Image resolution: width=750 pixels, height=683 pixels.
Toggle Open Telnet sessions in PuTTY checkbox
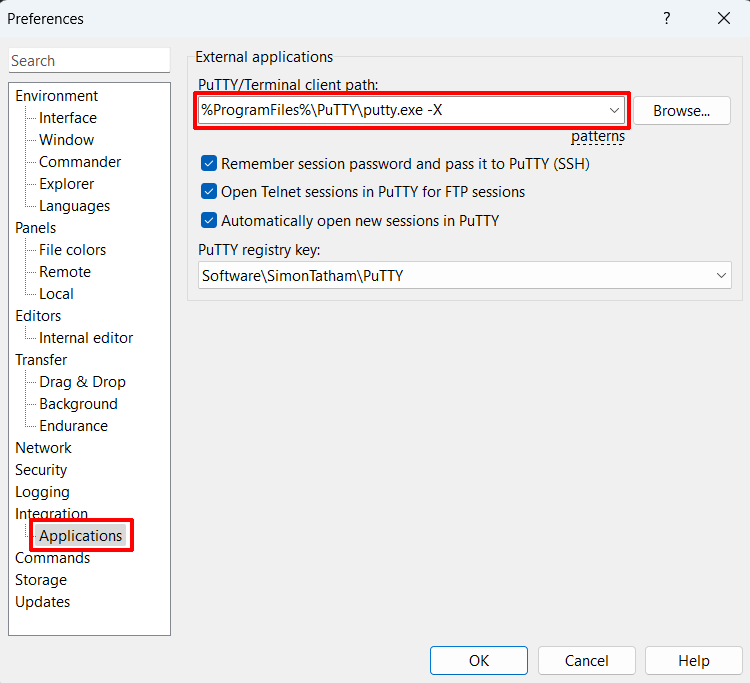click(209, 192)
